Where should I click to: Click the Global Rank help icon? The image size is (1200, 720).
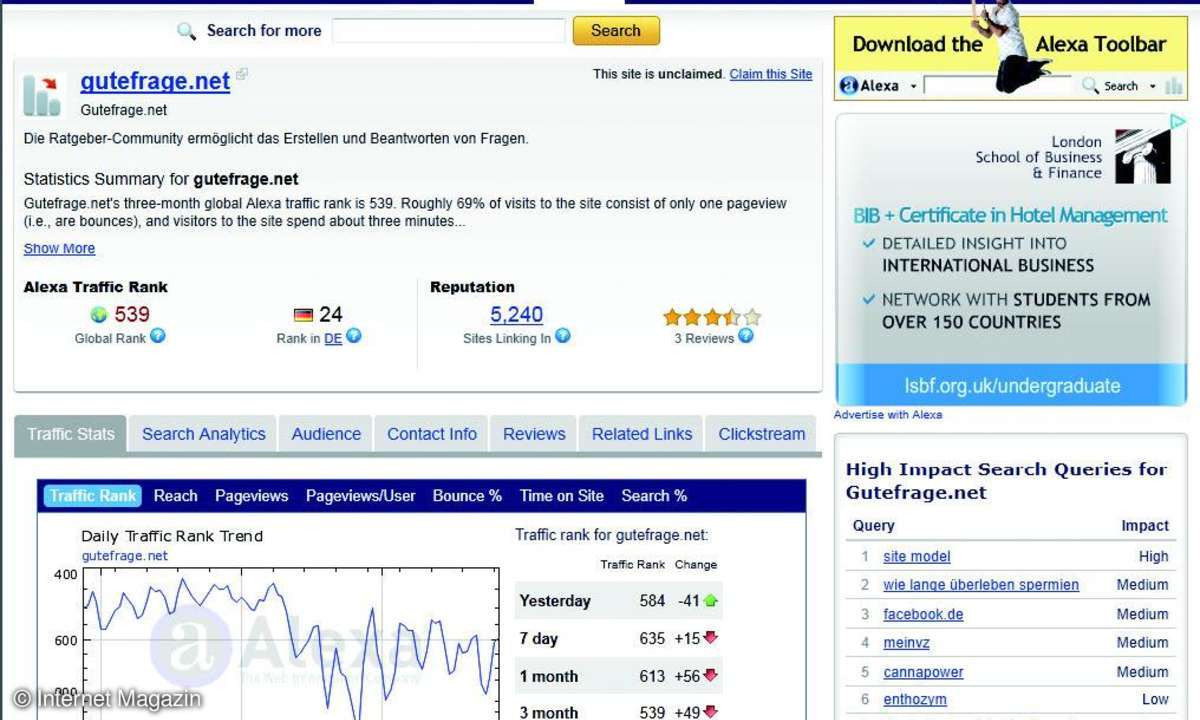coord(157,337)
